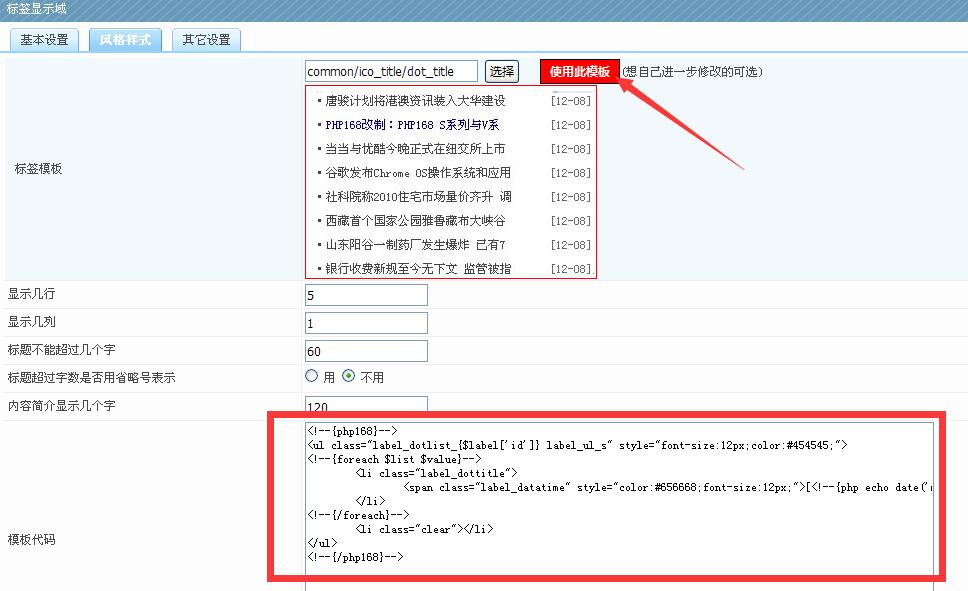
Task: Select the 用 radio option for ellipsis display
Action: click(311, 376)
